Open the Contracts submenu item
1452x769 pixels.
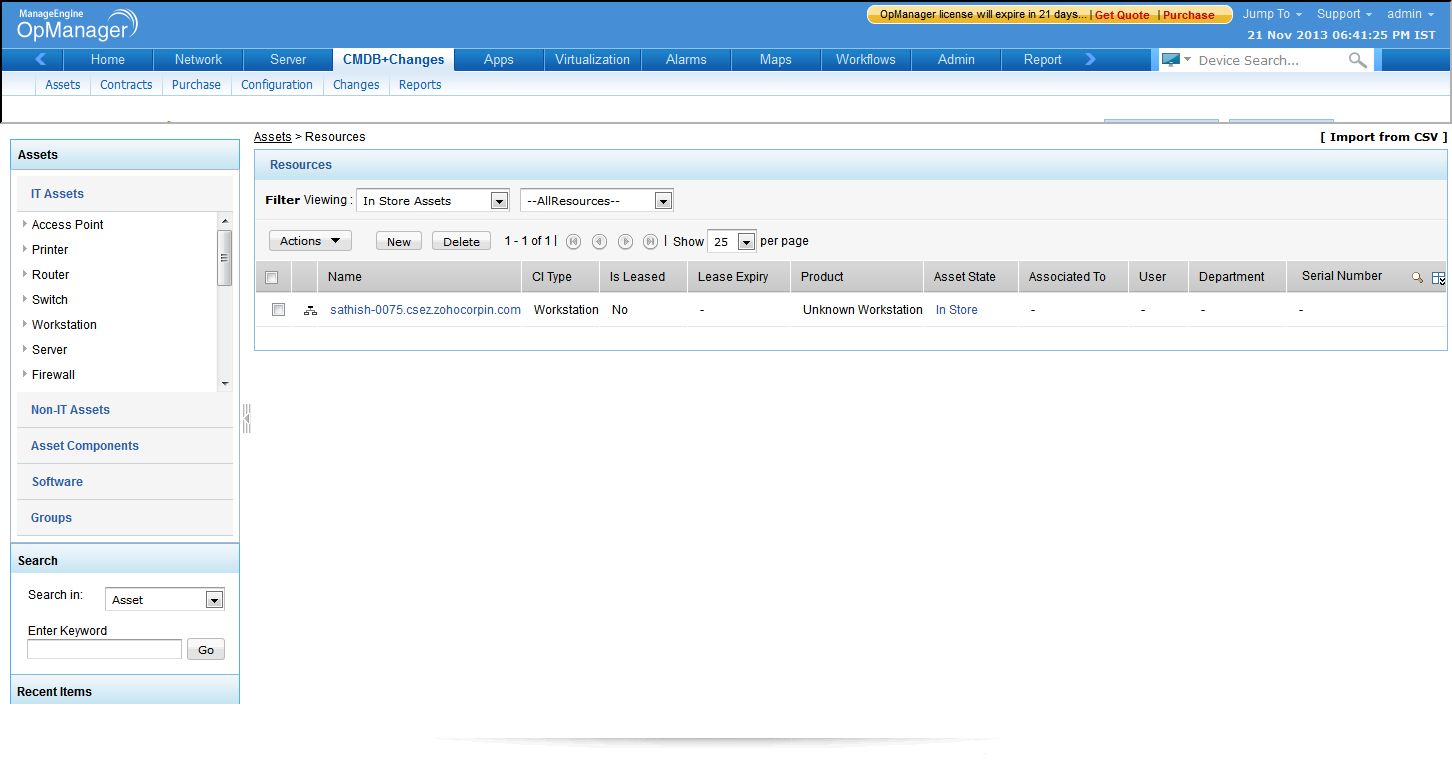(126, 85)
